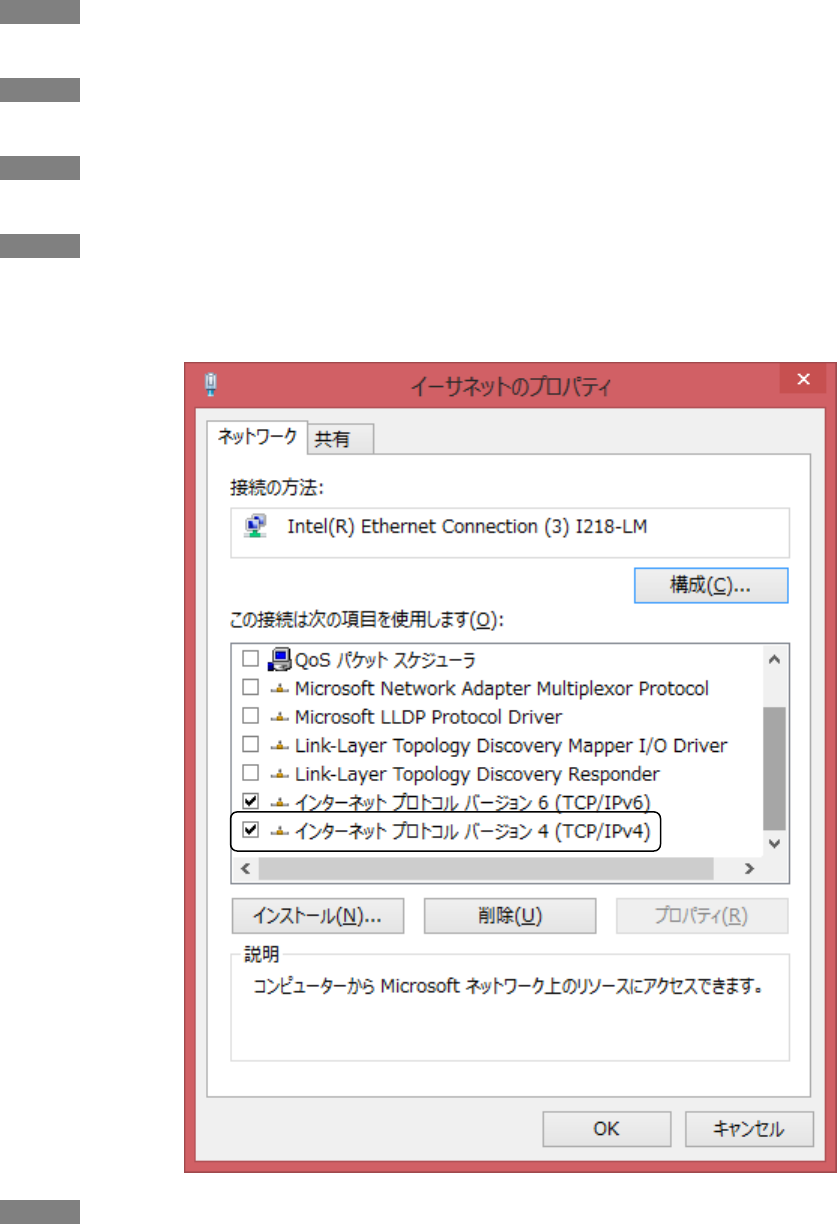Select the QoS パケット スケジューラ row text

[x=385, y=660]
